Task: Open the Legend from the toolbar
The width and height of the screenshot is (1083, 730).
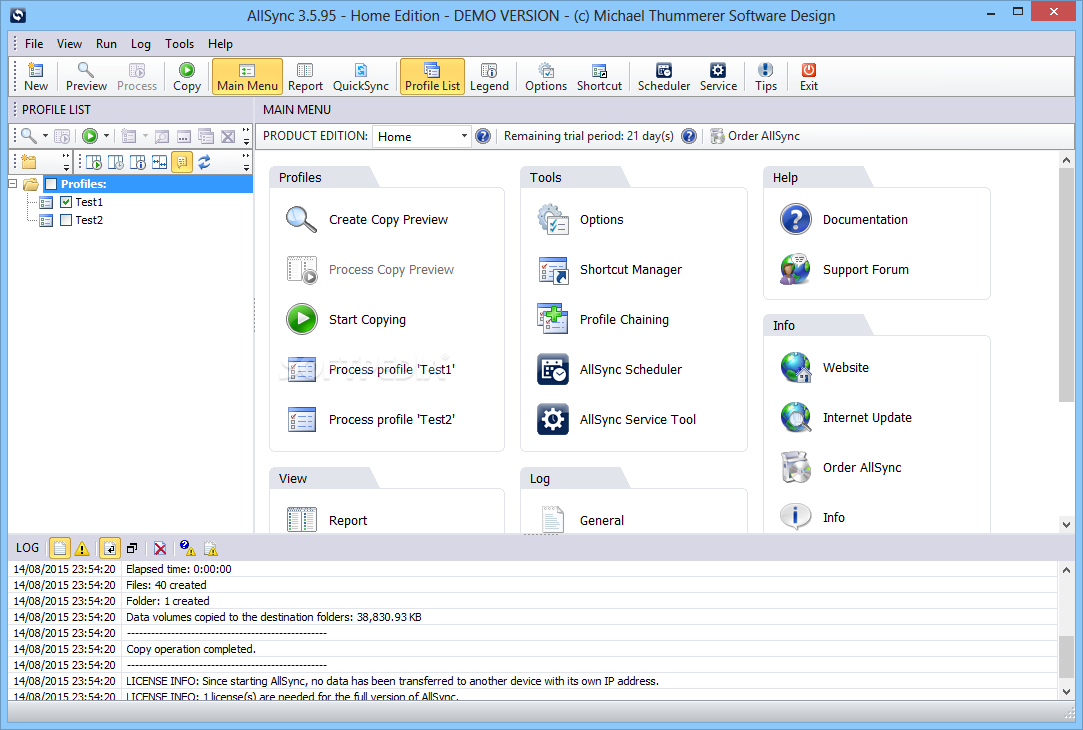Action: (x=489, y=77)
